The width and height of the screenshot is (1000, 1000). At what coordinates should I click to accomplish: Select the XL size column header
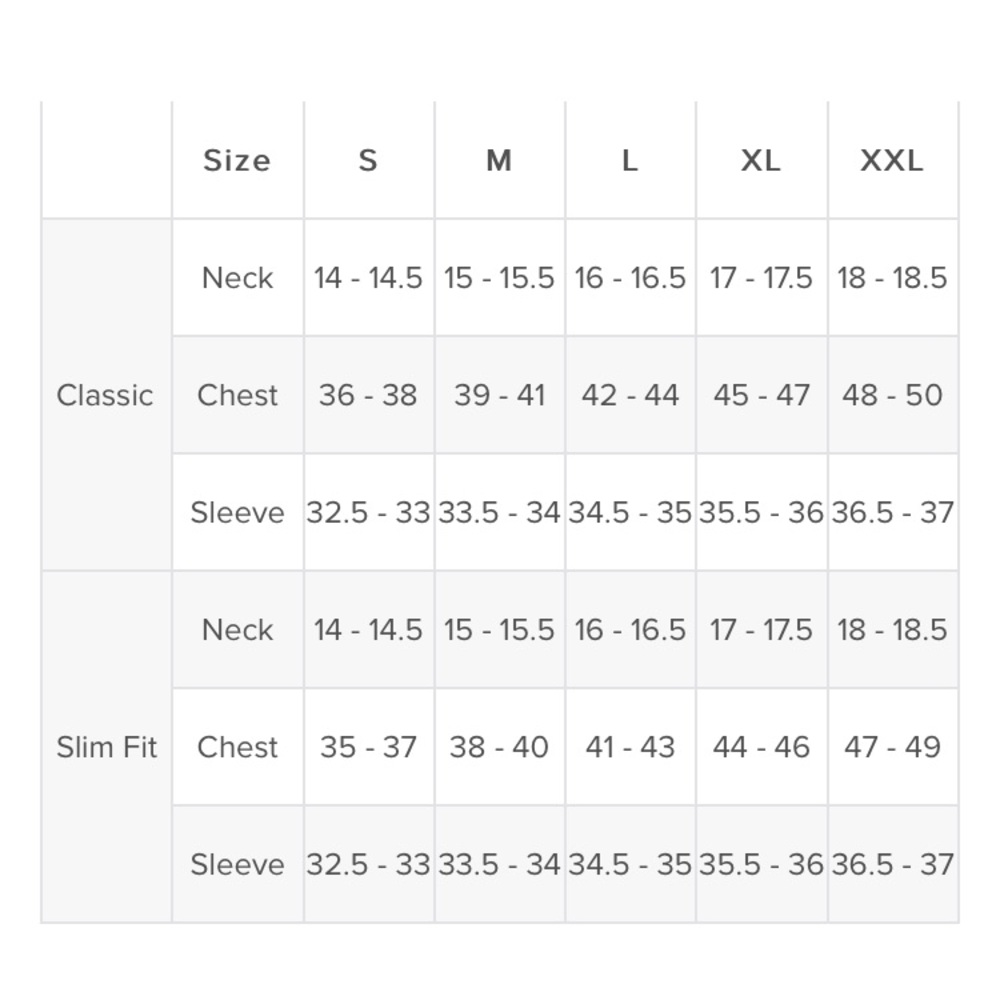pos(761,160)
